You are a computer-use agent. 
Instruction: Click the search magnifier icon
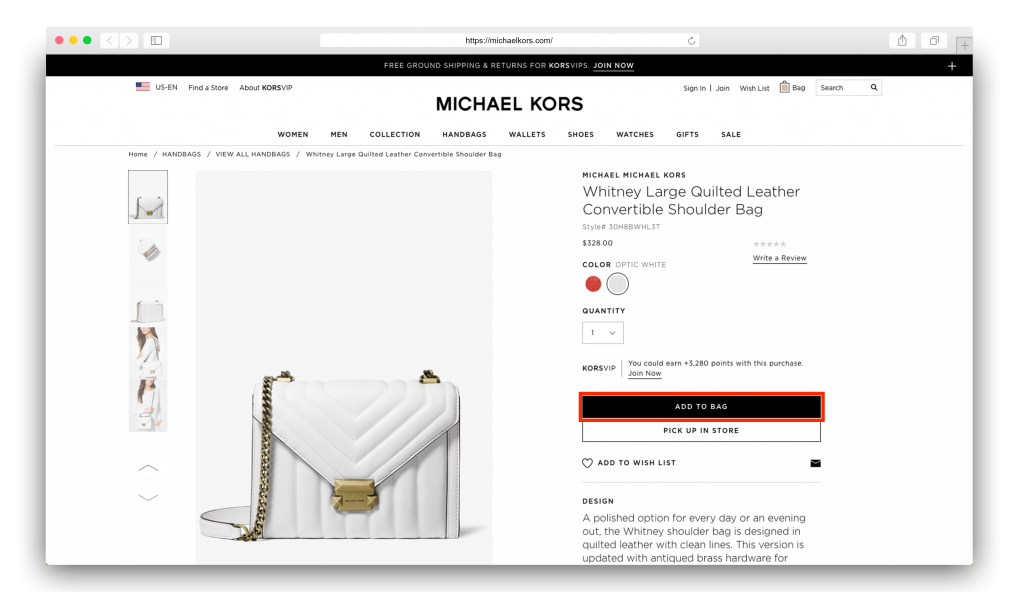click(x=874, y=88)
